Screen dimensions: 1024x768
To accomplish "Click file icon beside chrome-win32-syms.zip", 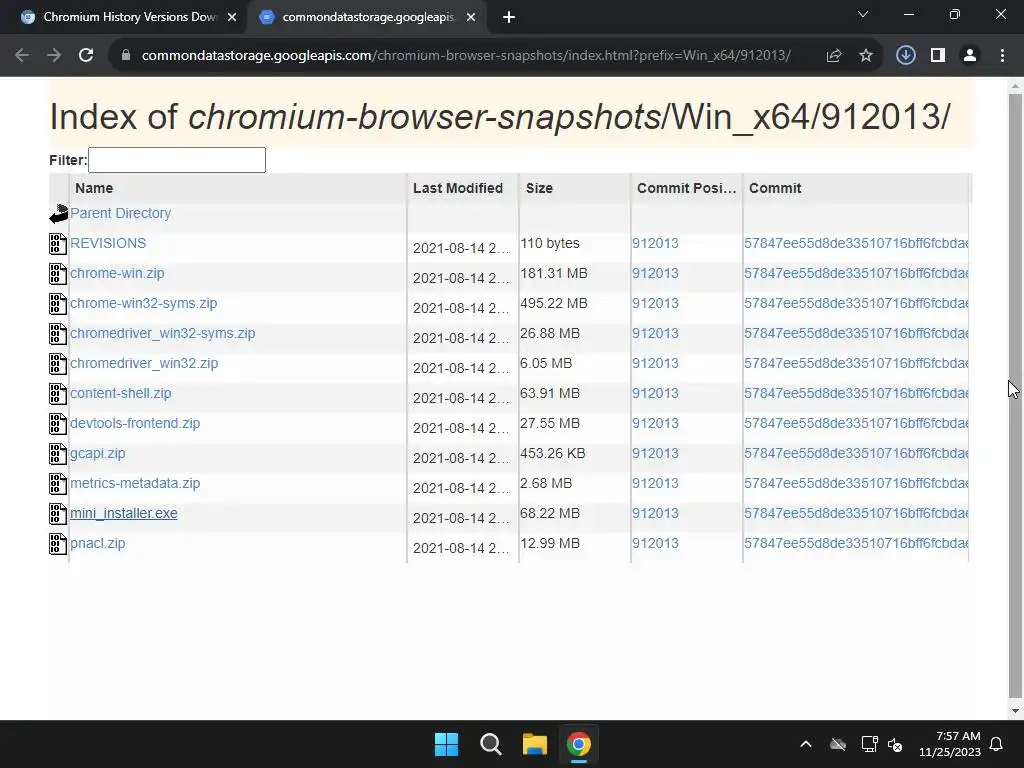I will [x=58, y=304].
